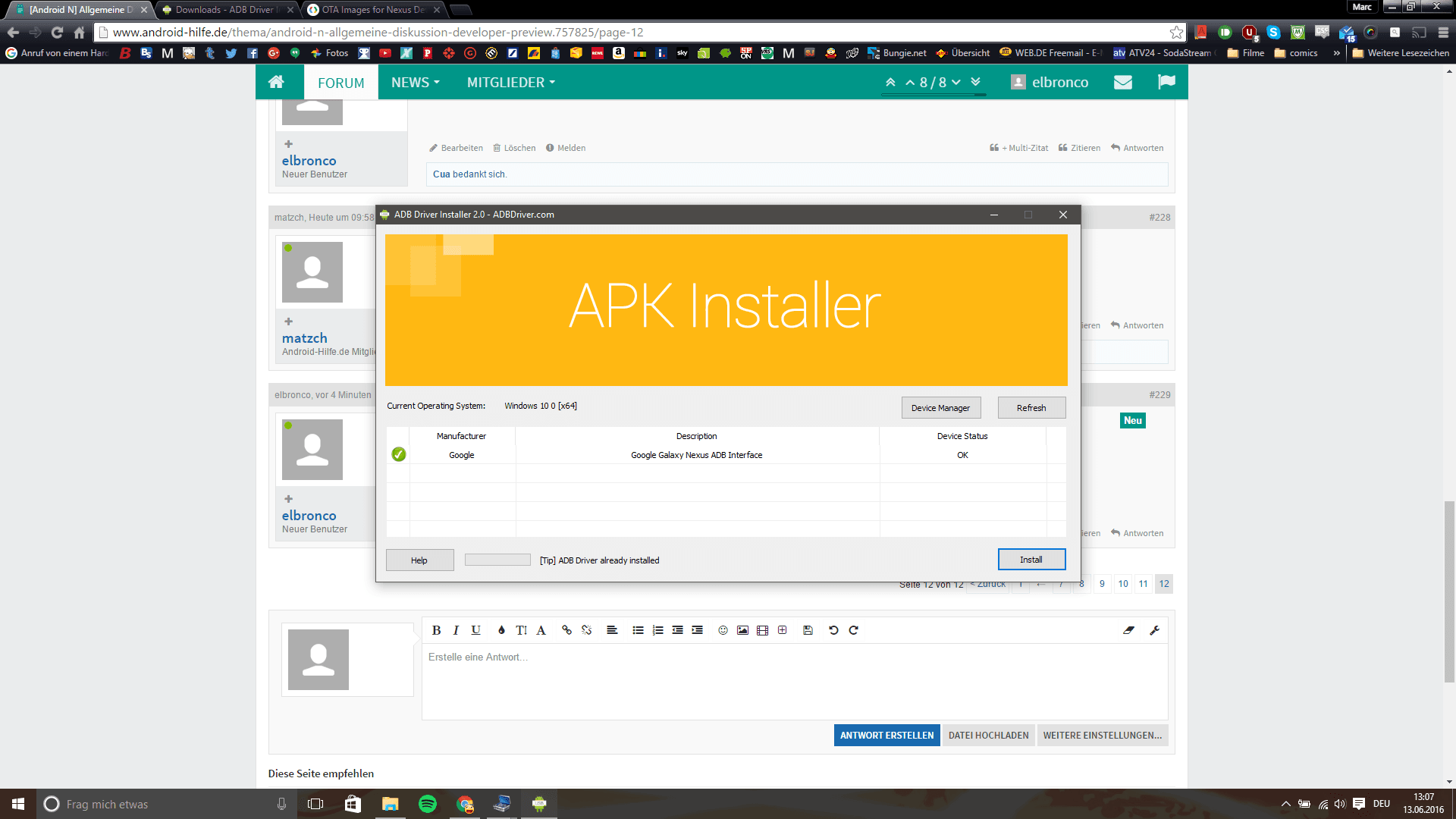Open the insert plus-box icon
Viewport: 1456px width, 819px height.
782,630
